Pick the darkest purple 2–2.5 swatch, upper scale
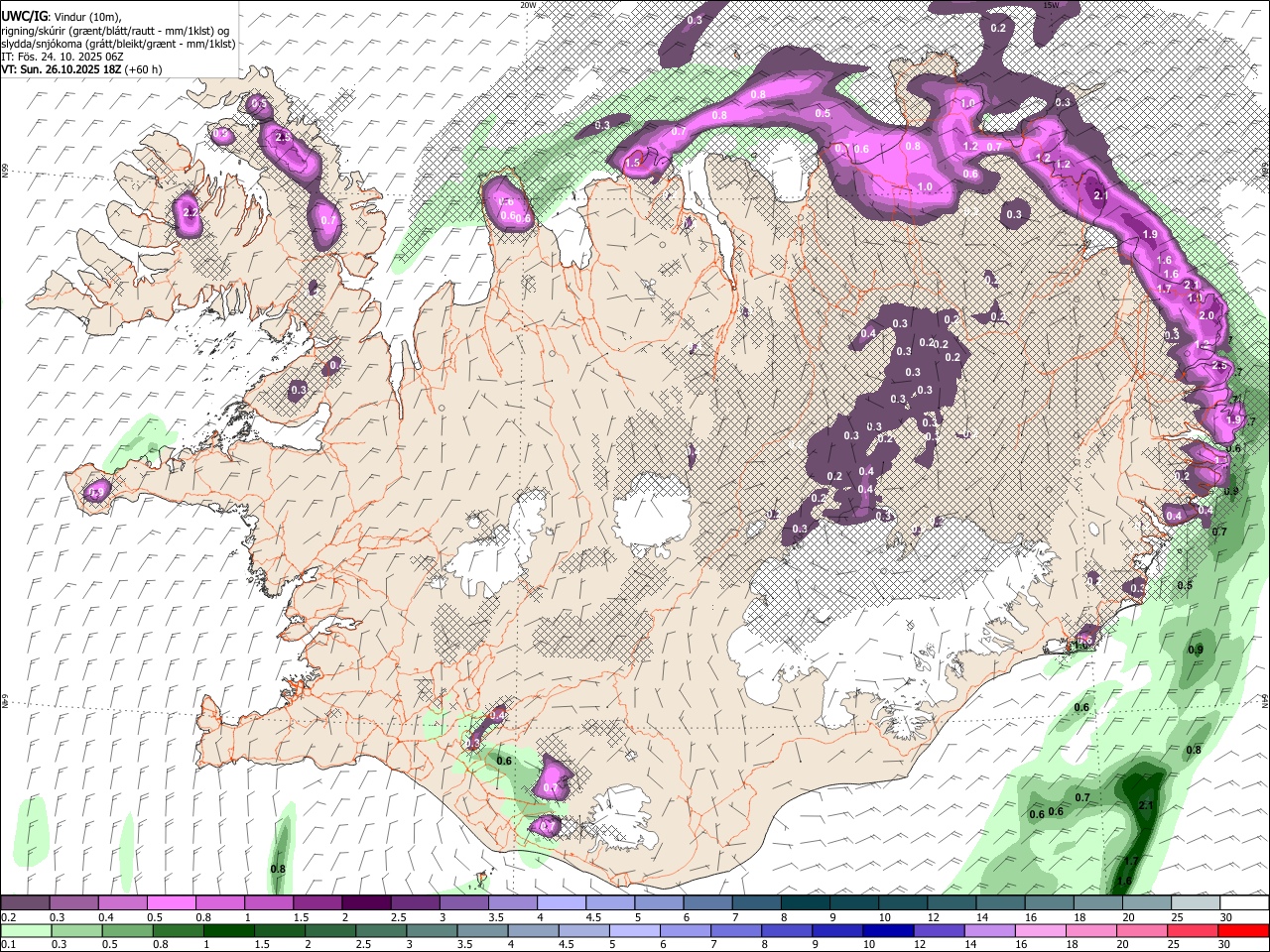The height and width of the screenshot is (952, 1270). 366,903
